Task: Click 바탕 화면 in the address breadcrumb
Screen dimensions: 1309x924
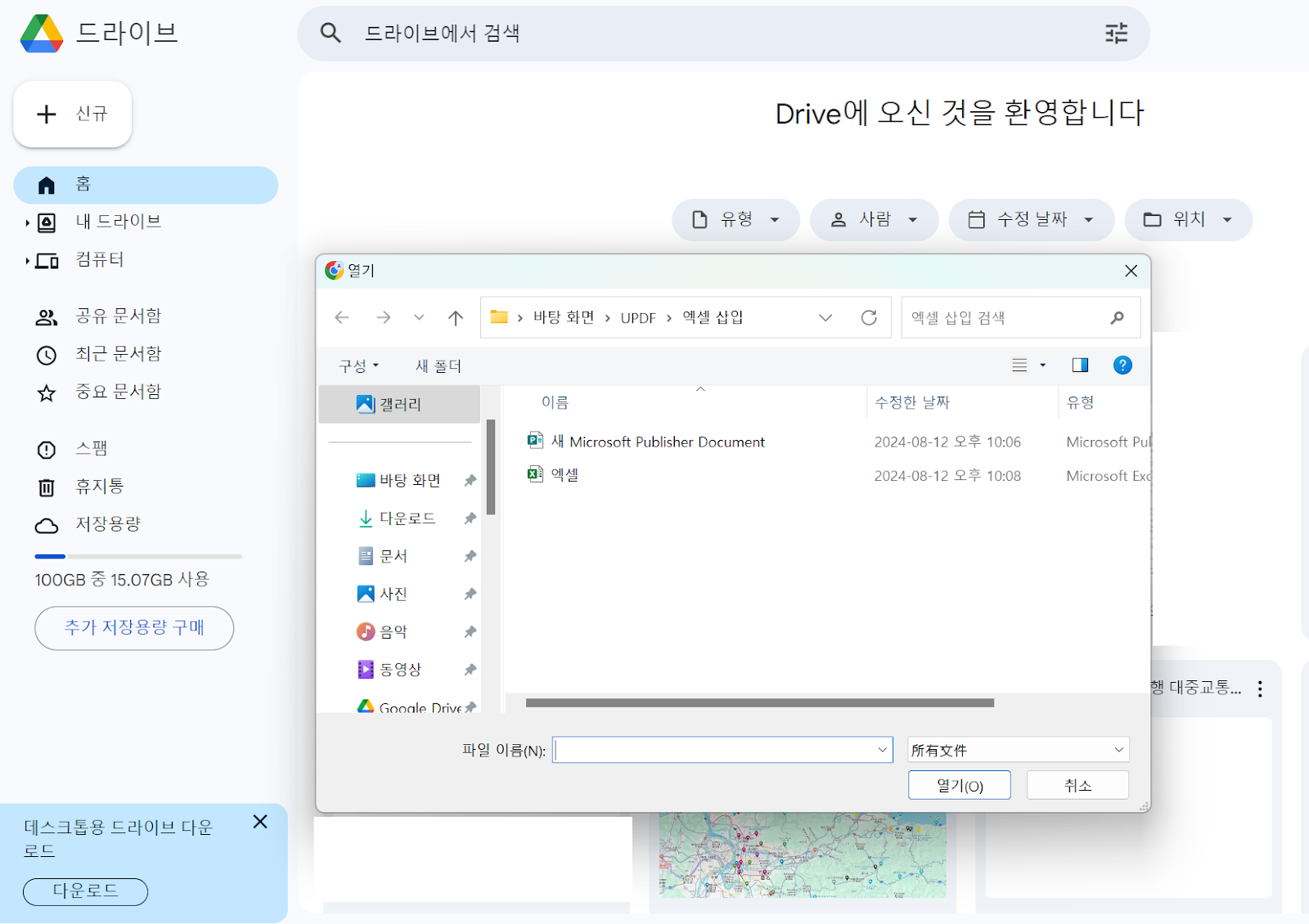Action: (564, 318)
